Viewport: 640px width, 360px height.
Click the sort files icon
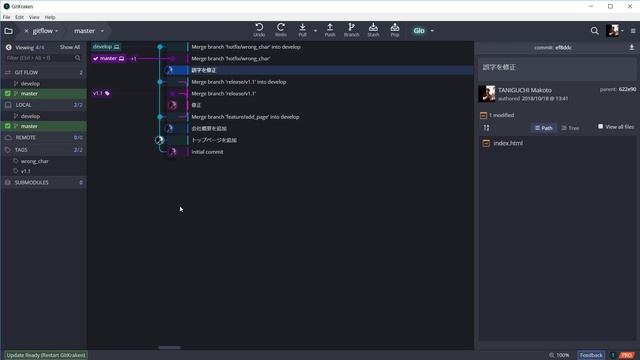(487, 128)
